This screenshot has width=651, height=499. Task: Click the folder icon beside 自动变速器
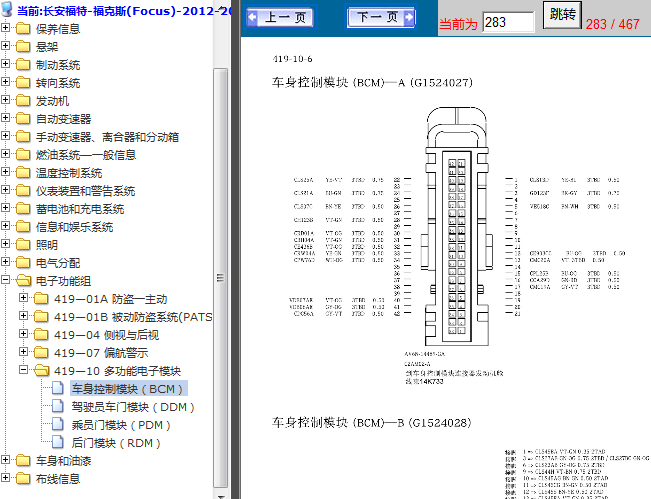point(23,119)
